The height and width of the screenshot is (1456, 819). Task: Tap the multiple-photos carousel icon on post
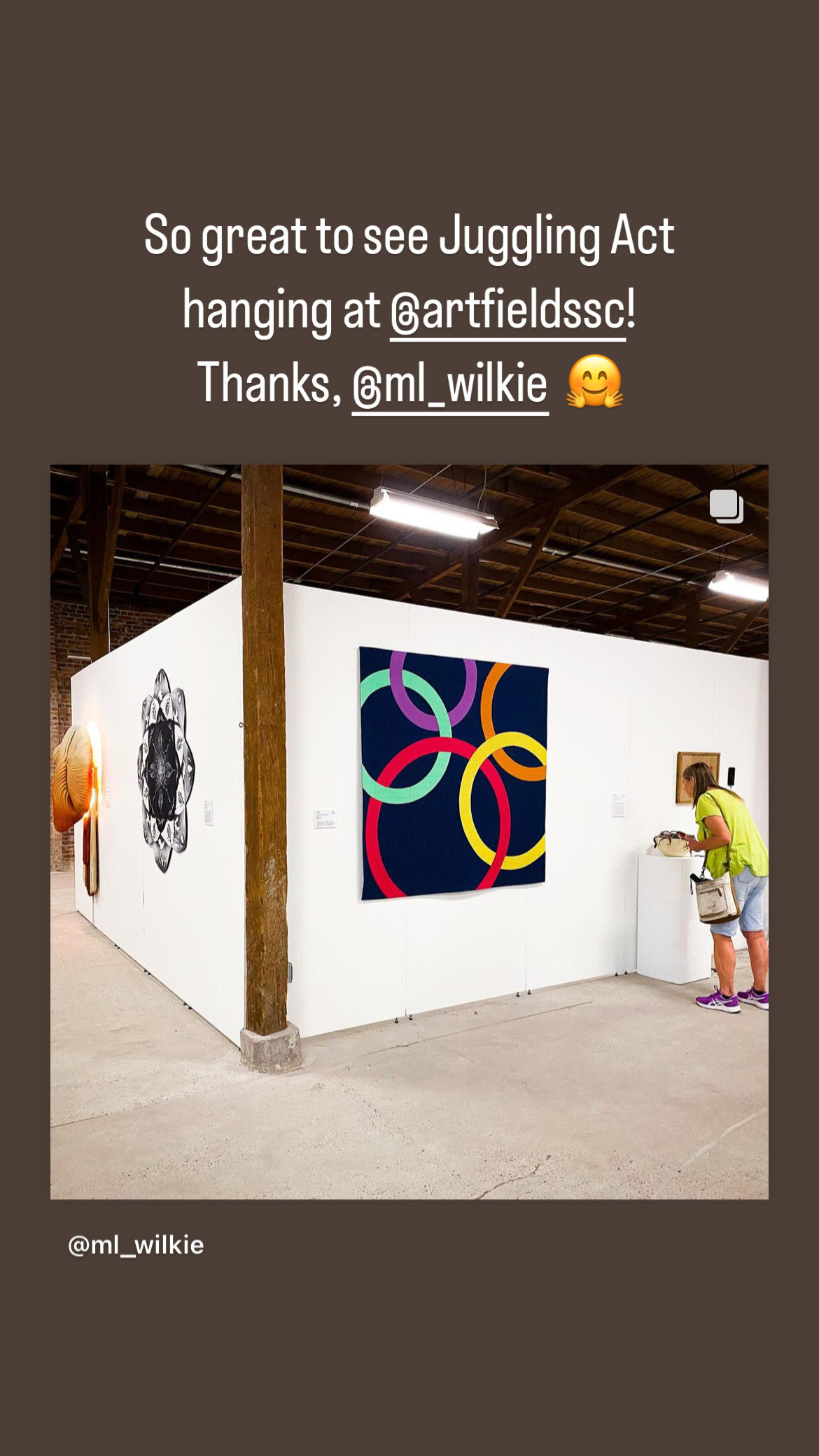(x=727, y=506)
